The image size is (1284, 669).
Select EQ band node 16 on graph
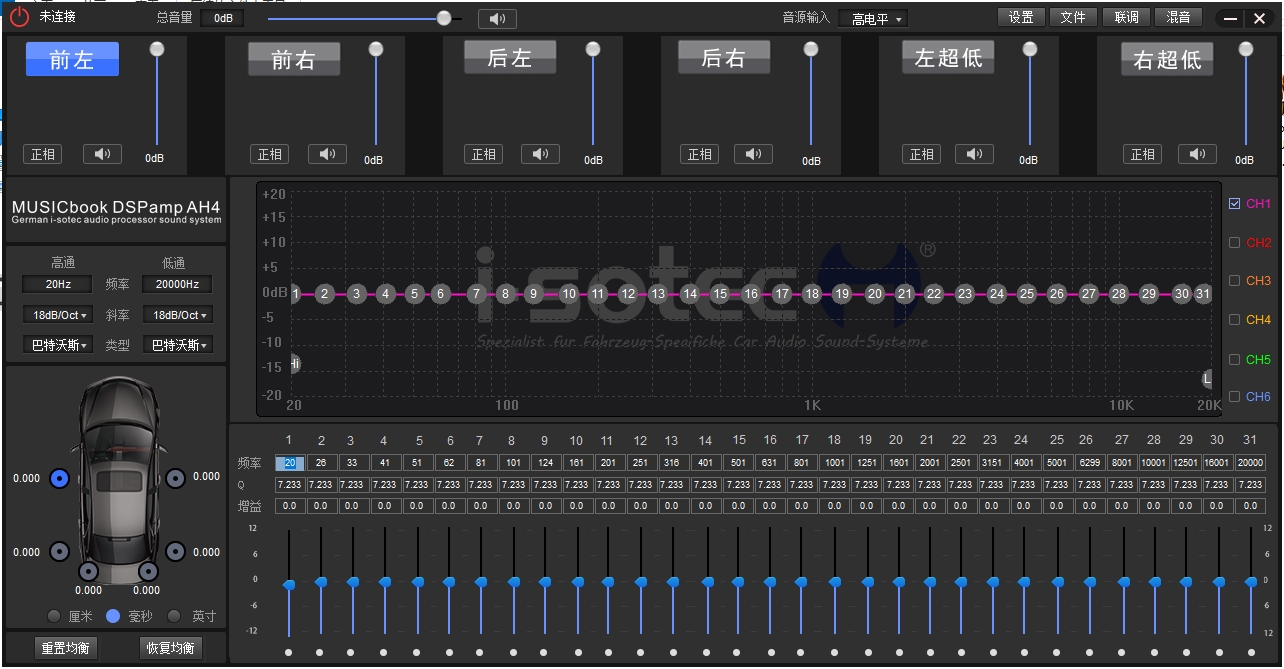(751, 294)
